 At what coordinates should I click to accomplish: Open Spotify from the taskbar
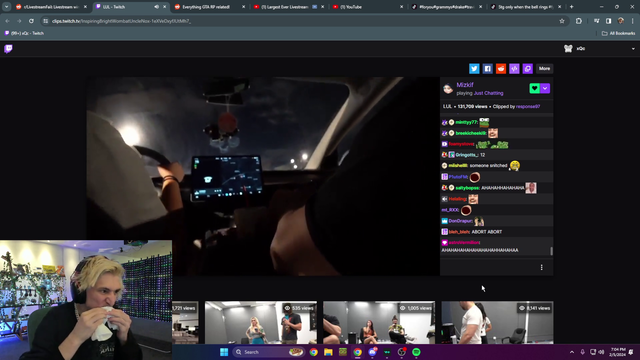[x=416, y=352]
